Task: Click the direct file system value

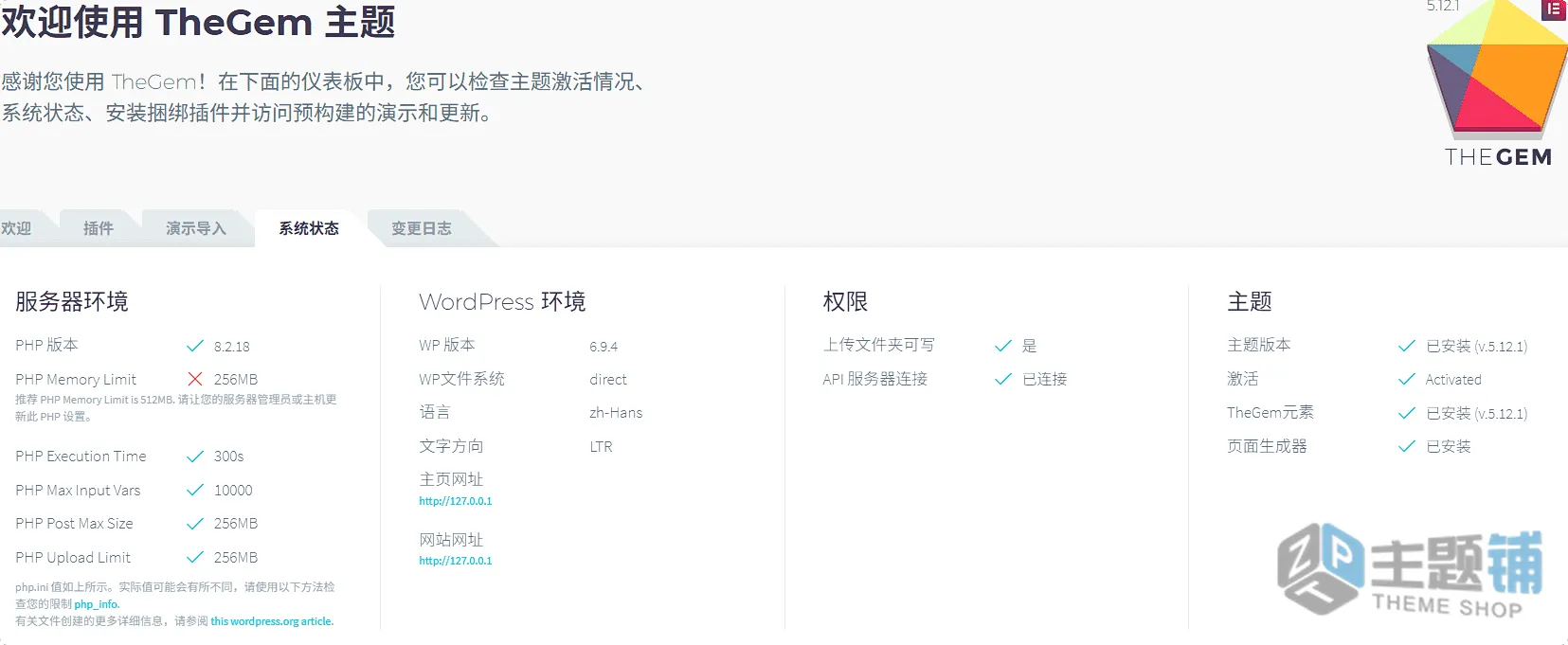Action: tap(608, 379)
